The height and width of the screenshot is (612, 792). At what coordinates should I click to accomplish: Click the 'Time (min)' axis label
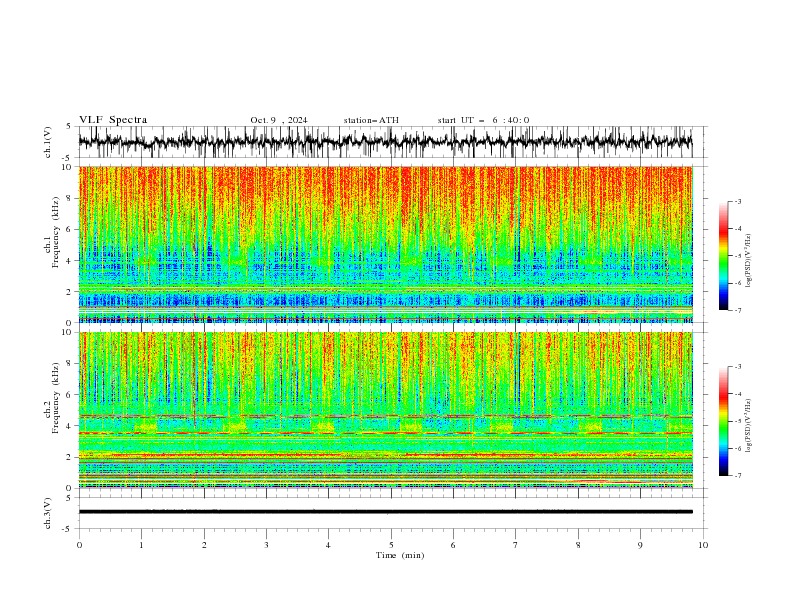(400, 555)
